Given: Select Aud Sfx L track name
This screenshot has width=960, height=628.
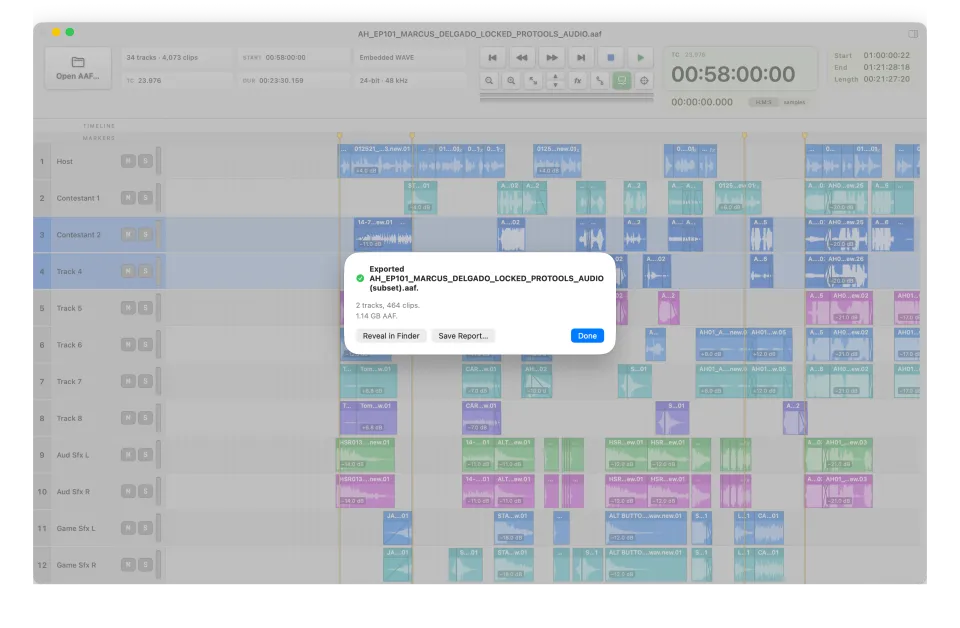Looking at the screenshot, I should [72, 455].
